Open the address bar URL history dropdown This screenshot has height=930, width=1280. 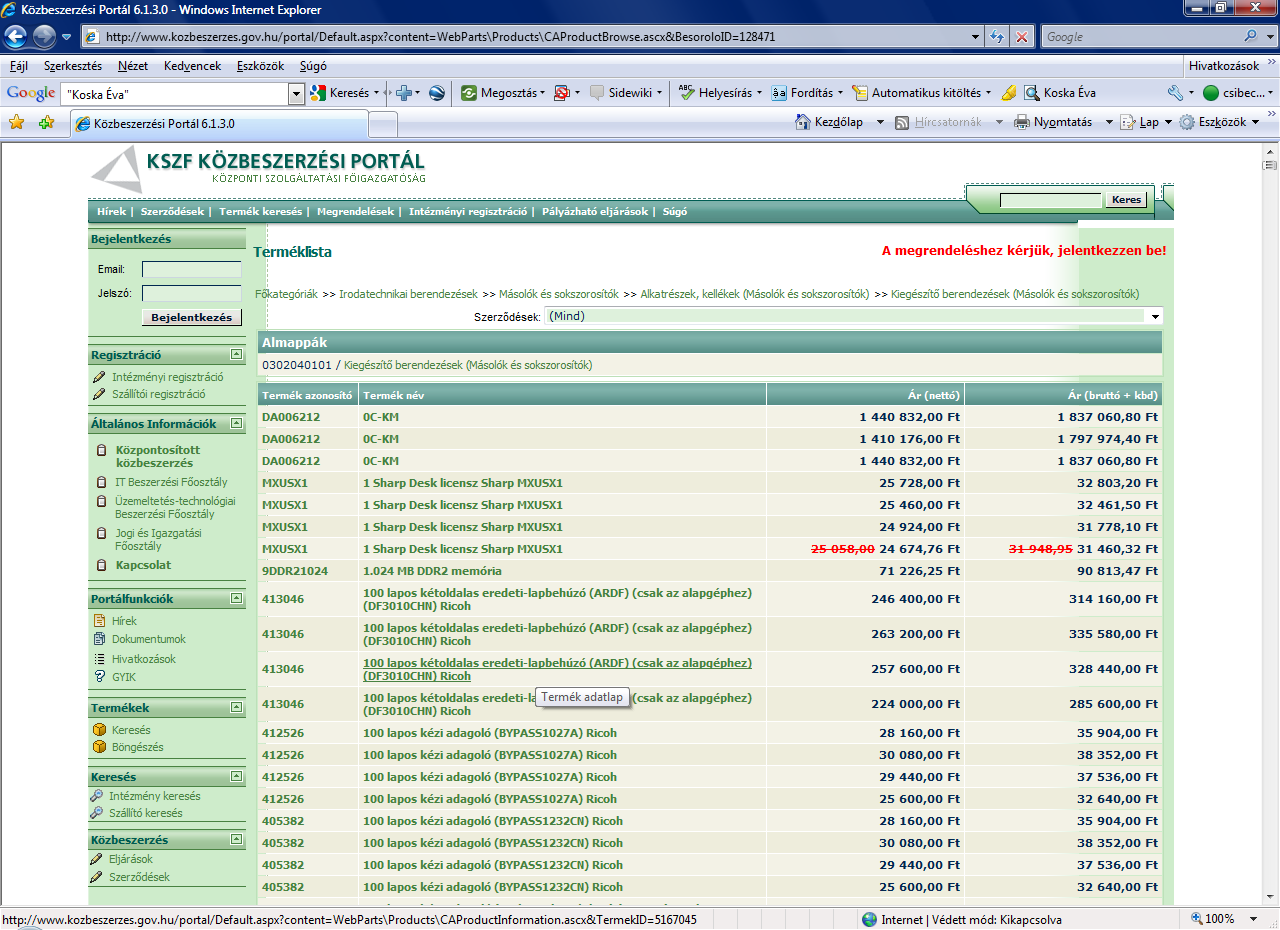click(976, 37)
